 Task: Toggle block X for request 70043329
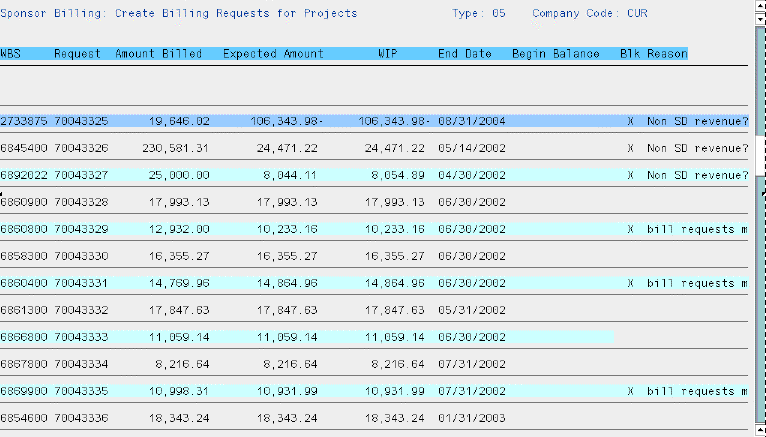[x=630, y=229]
